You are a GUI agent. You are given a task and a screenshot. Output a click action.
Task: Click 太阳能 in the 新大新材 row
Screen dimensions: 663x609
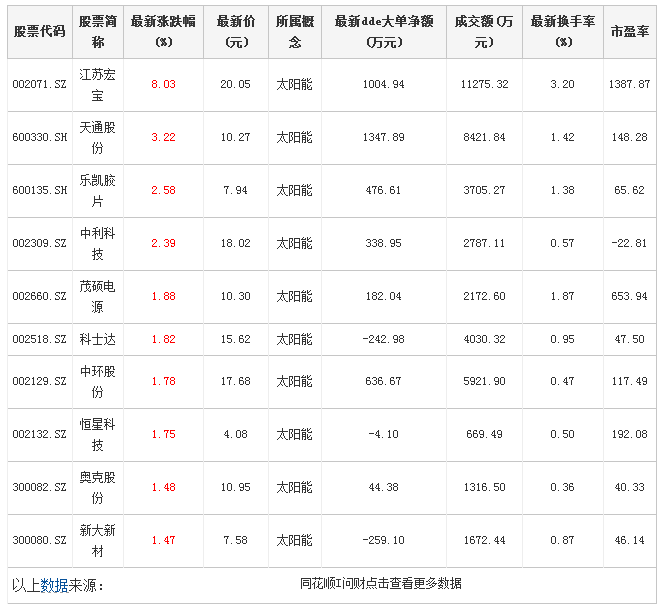pyautogui.click(x=294, y=540)
